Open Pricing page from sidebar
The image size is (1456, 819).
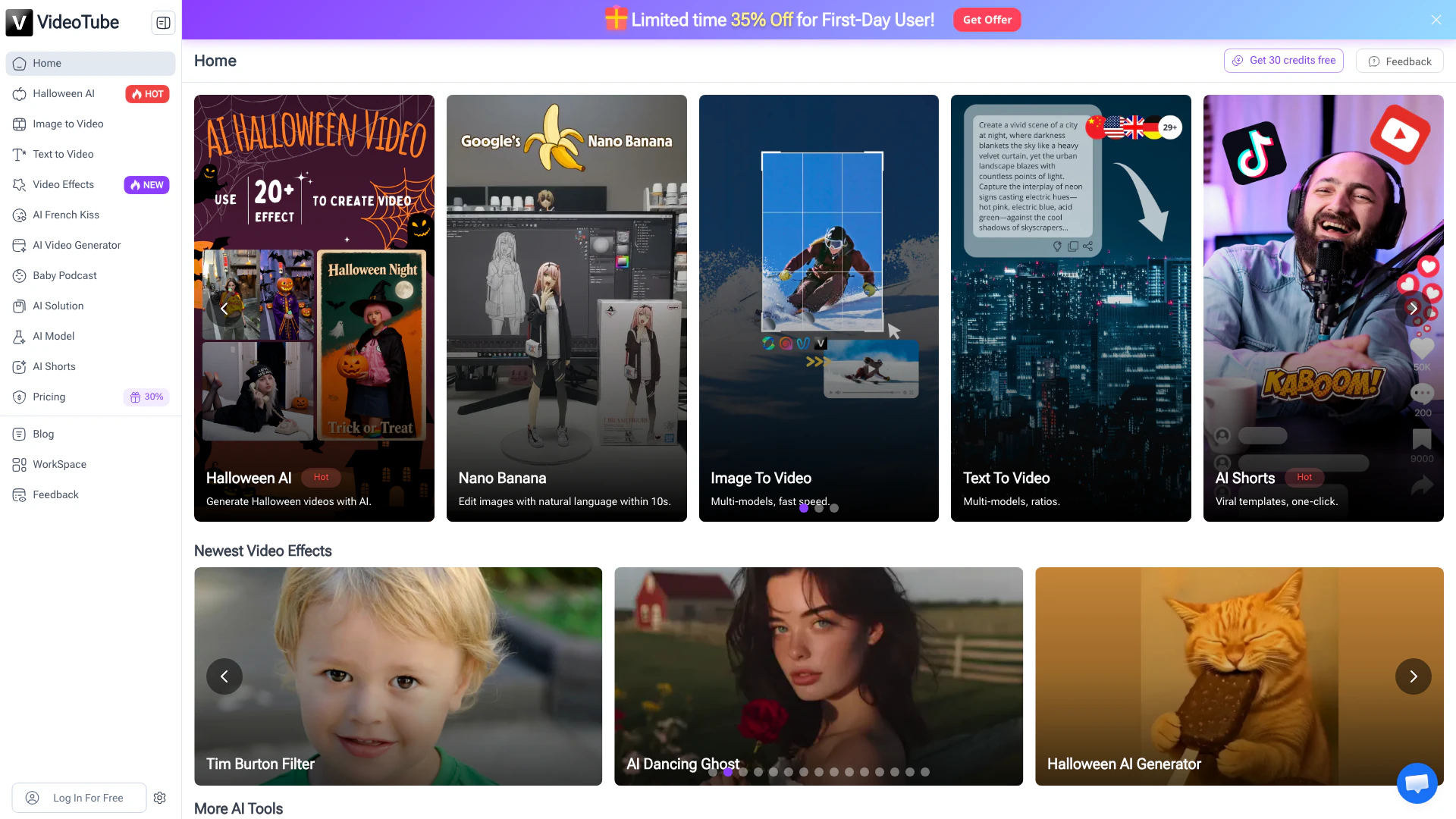point(49,397)
